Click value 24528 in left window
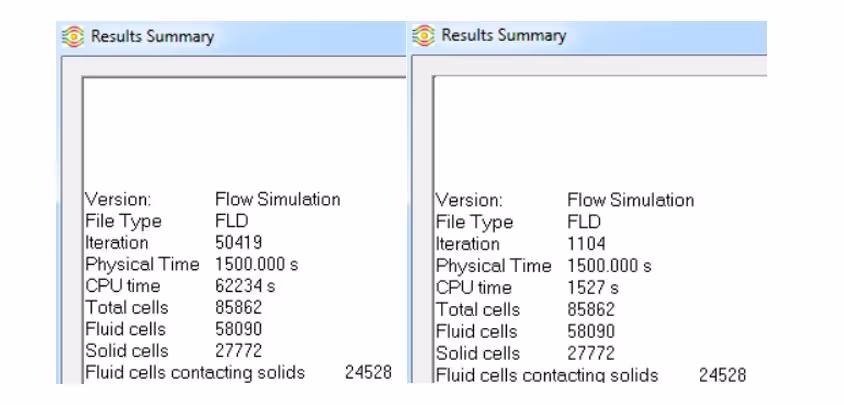 click(368, 372)
